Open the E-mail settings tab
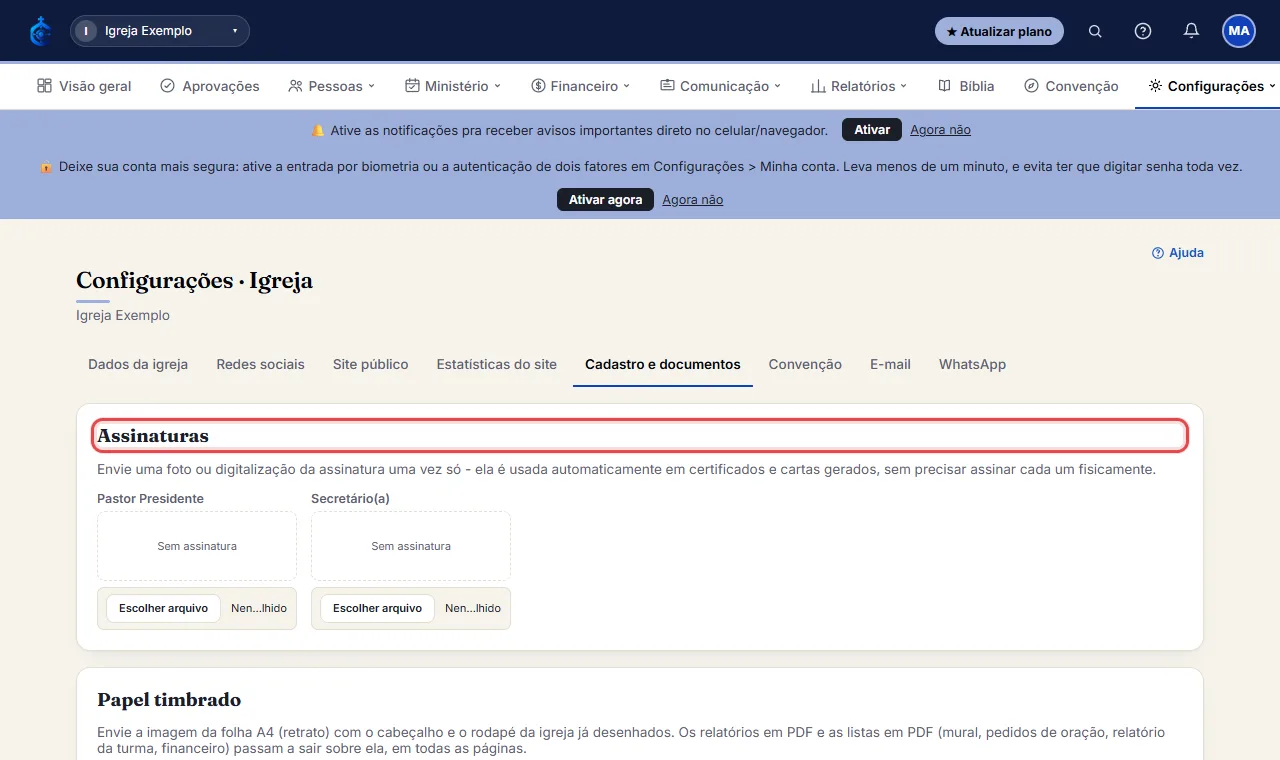The height and width of the screenshot is (760, 1280). [x=890, y=365]
